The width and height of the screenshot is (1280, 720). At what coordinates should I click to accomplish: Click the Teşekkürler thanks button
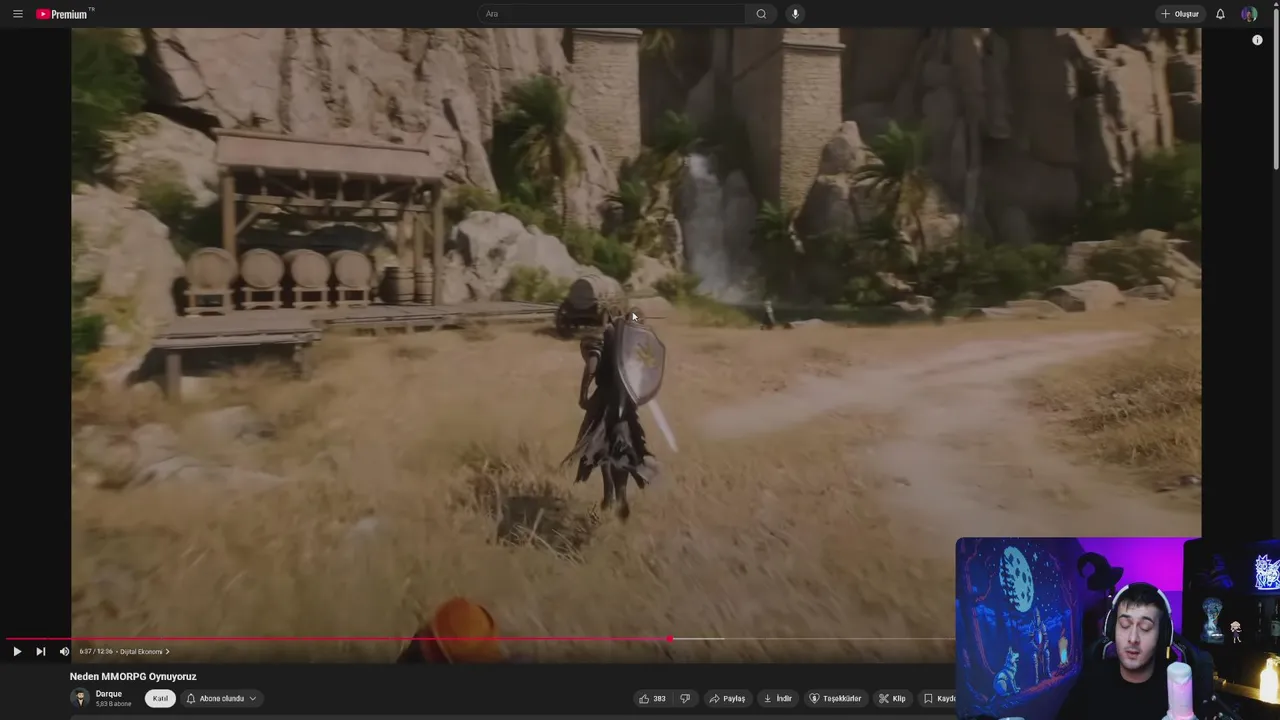[836, 698]
